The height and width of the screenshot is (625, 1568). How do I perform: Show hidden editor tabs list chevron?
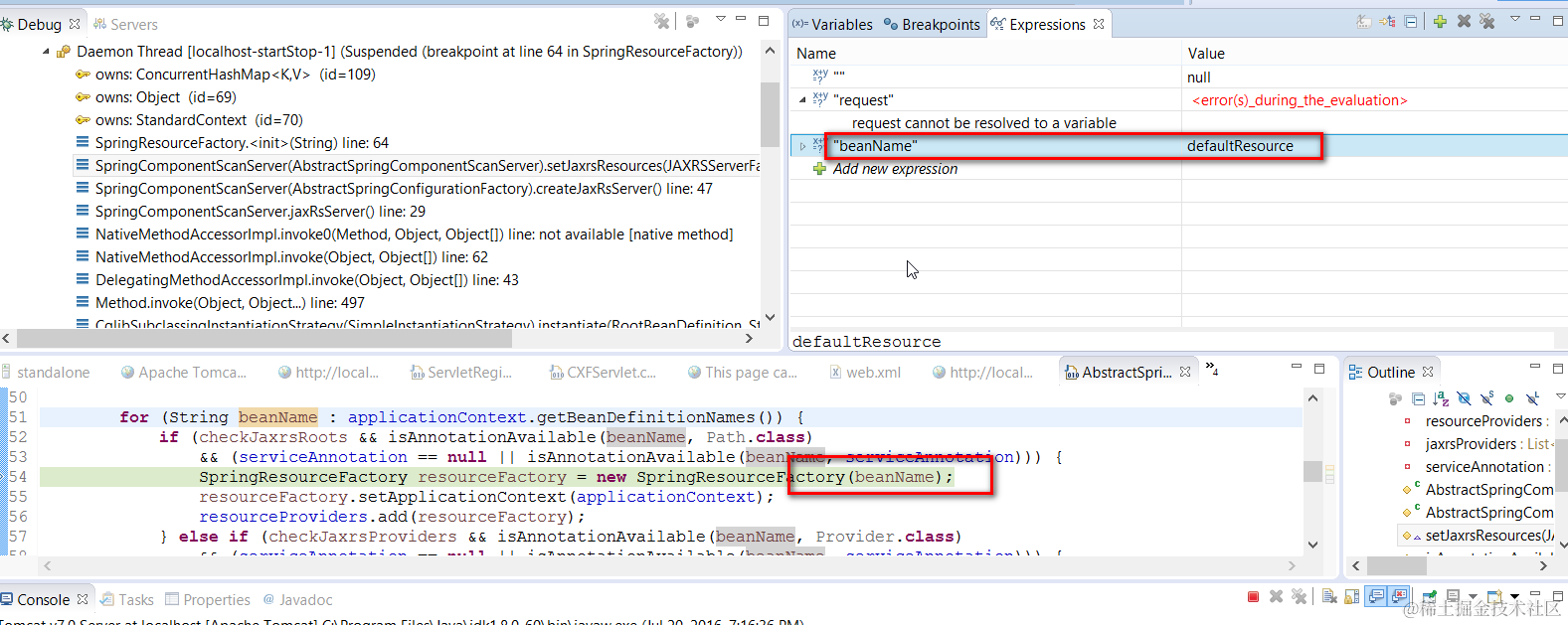coord(1212,369)
